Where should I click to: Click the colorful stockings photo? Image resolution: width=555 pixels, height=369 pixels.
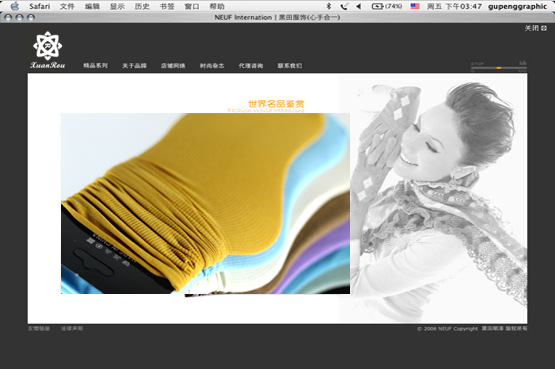point(205,203)
